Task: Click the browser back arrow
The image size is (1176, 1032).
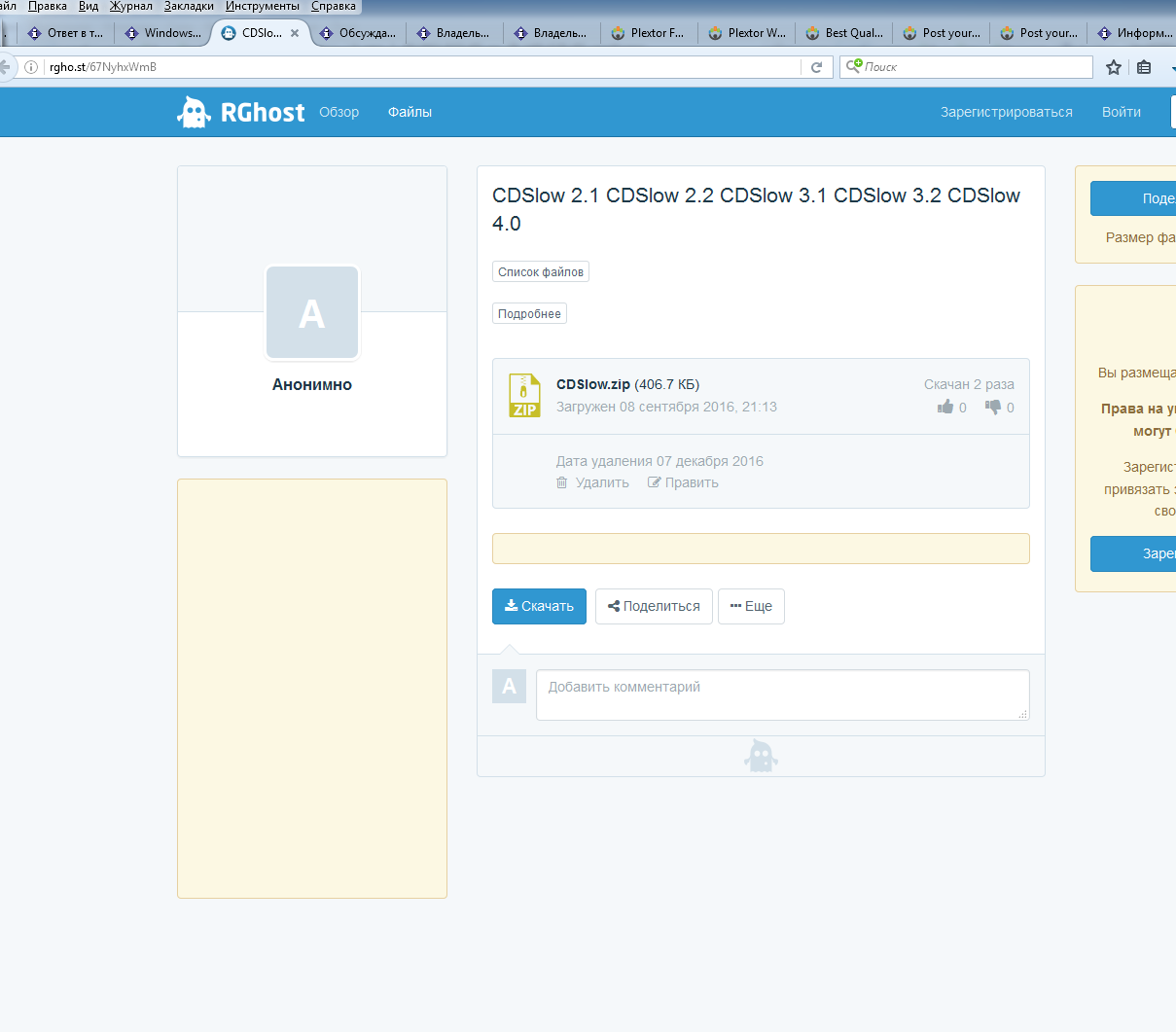Action: (6, 67)
